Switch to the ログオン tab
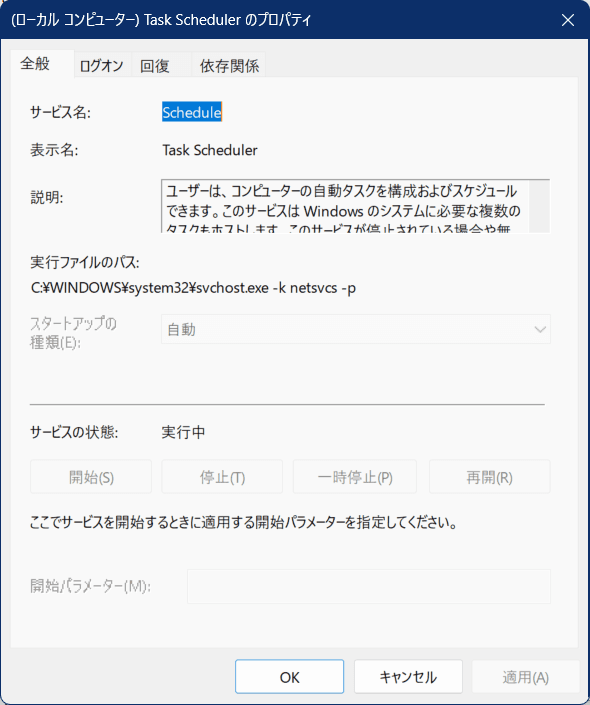 (102, 66)
